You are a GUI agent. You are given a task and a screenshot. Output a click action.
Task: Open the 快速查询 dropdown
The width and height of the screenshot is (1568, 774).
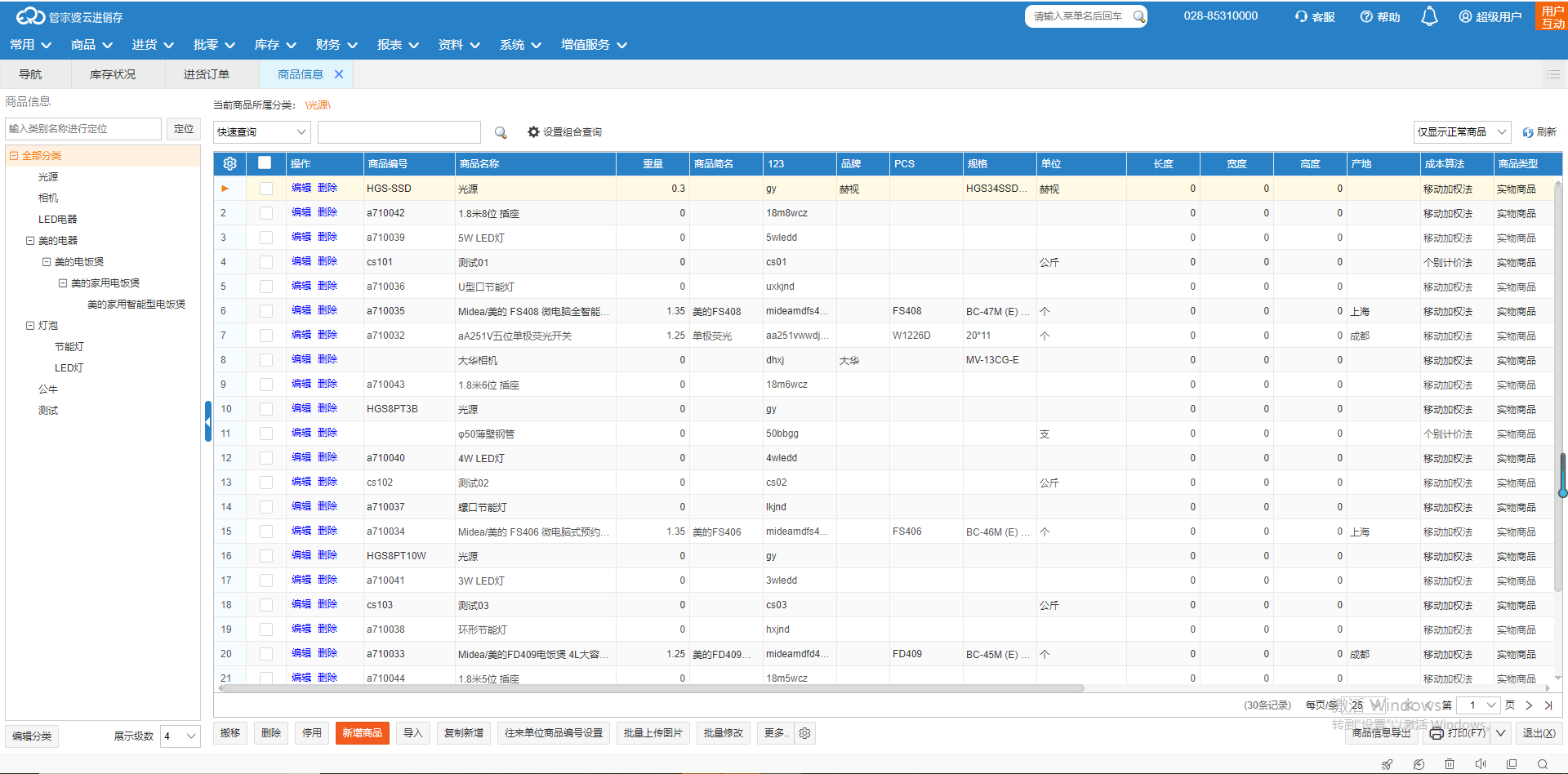click(262, 132)
